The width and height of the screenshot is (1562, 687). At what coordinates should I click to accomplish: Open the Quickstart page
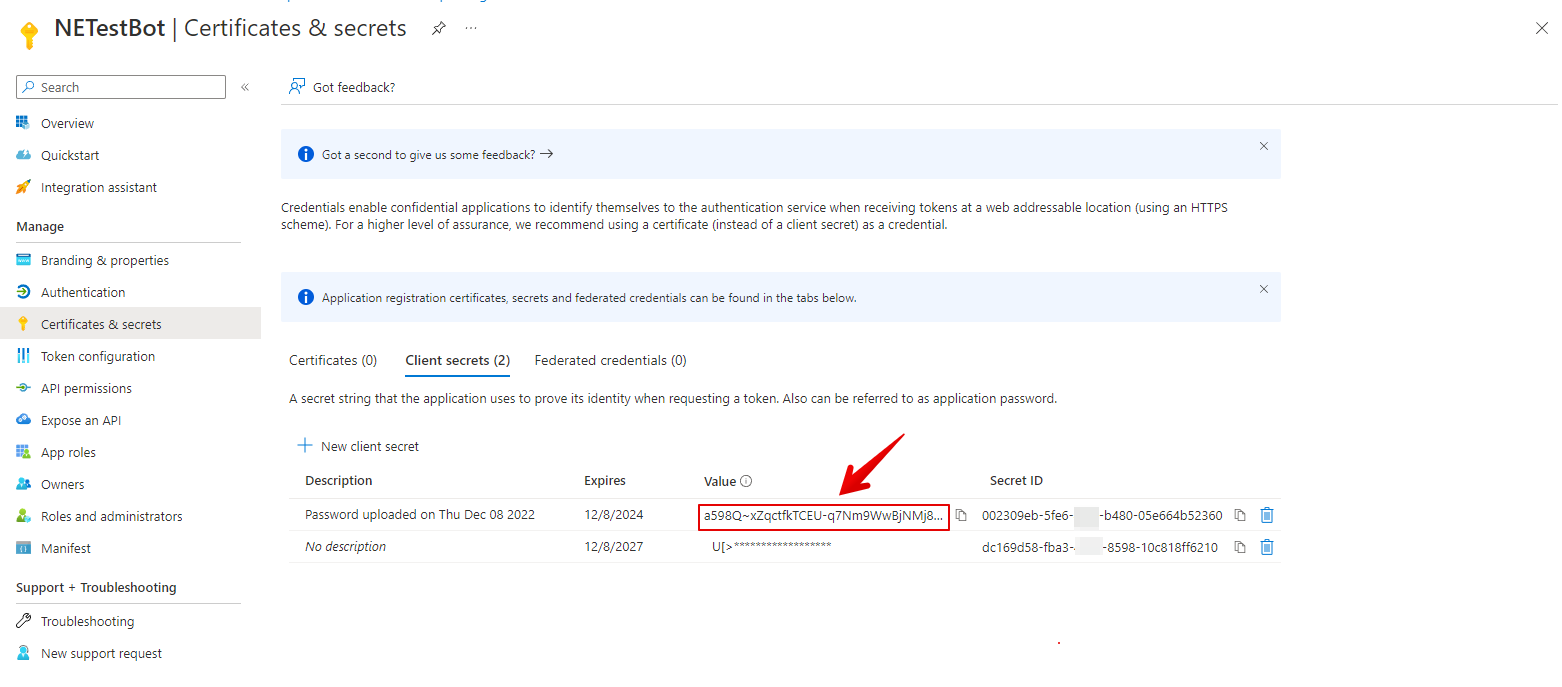click(70, 155)
